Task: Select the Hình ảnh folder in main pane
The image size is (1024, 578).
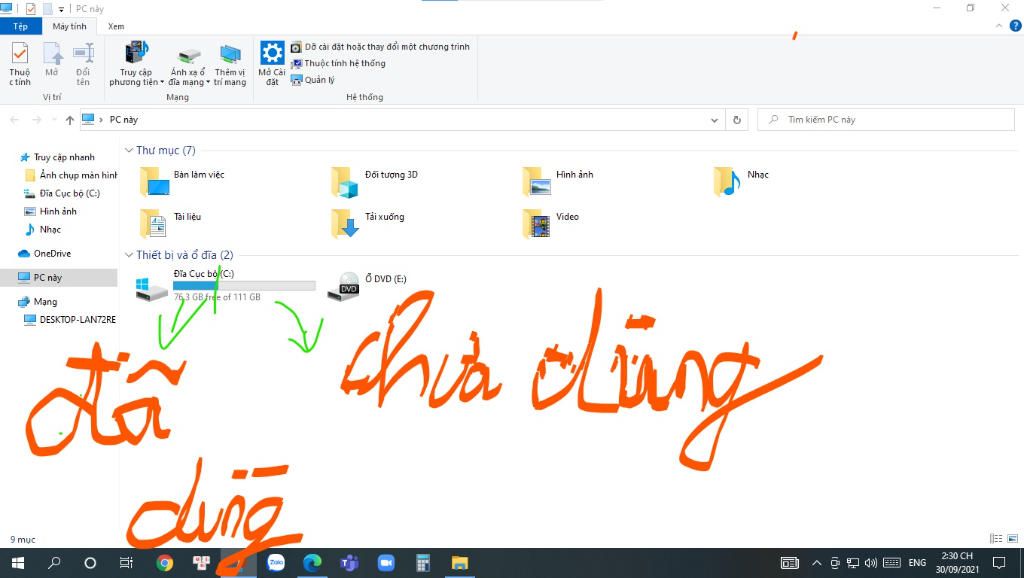Action: 558,181
